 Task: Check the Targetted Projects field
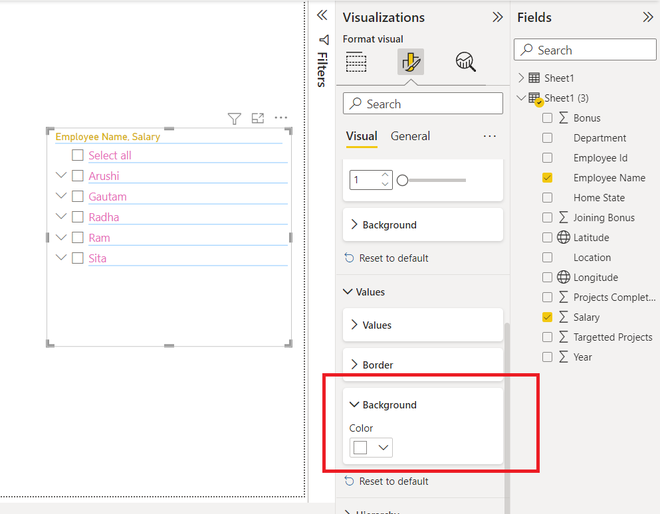(x=547, y=337)
